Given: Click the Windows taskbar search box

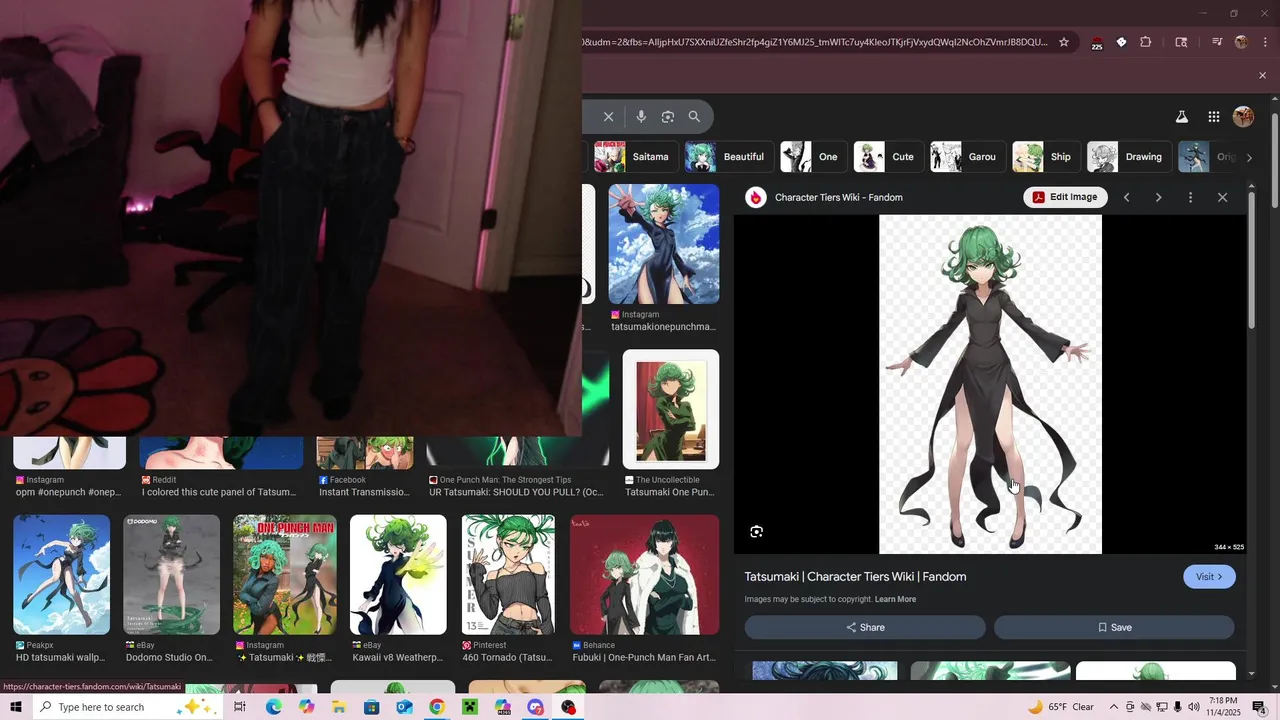Looking at the screenshot, I should [x=128, y=707].
